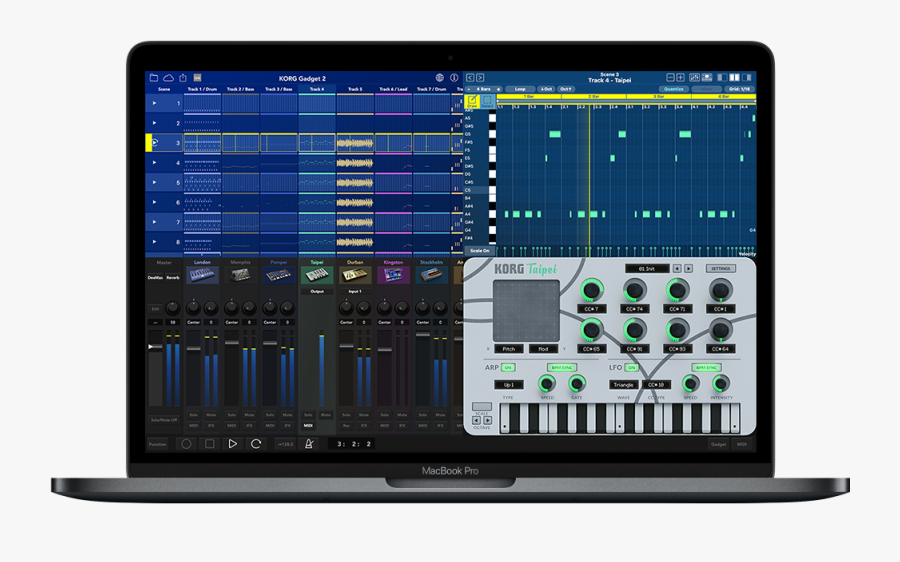Select Track 2 / Bass column header
The image size is (900, 562).
(240, 89)
